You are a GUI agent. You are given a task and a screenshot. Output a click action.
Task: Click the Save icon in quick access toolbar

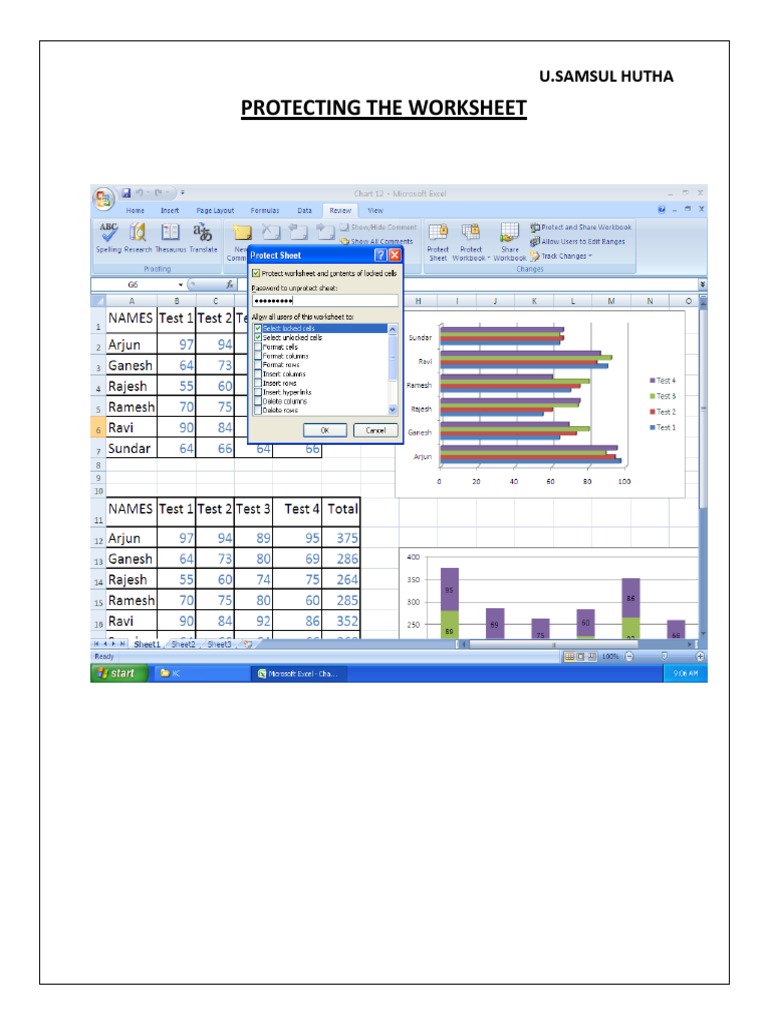126,193
